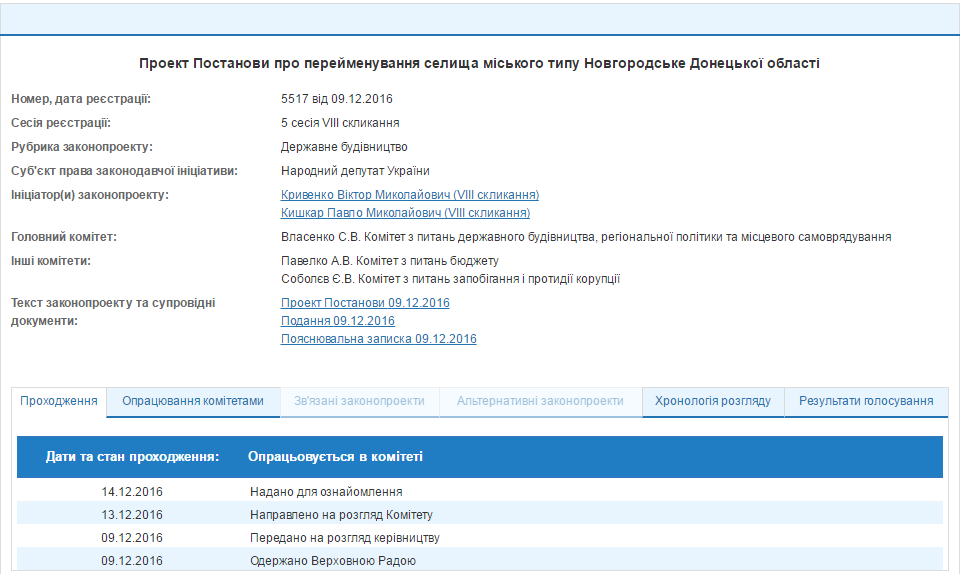Open Альтернативні законопроекти tab
This screenshot has width=961, height=574.
click(x=540, y=401)
